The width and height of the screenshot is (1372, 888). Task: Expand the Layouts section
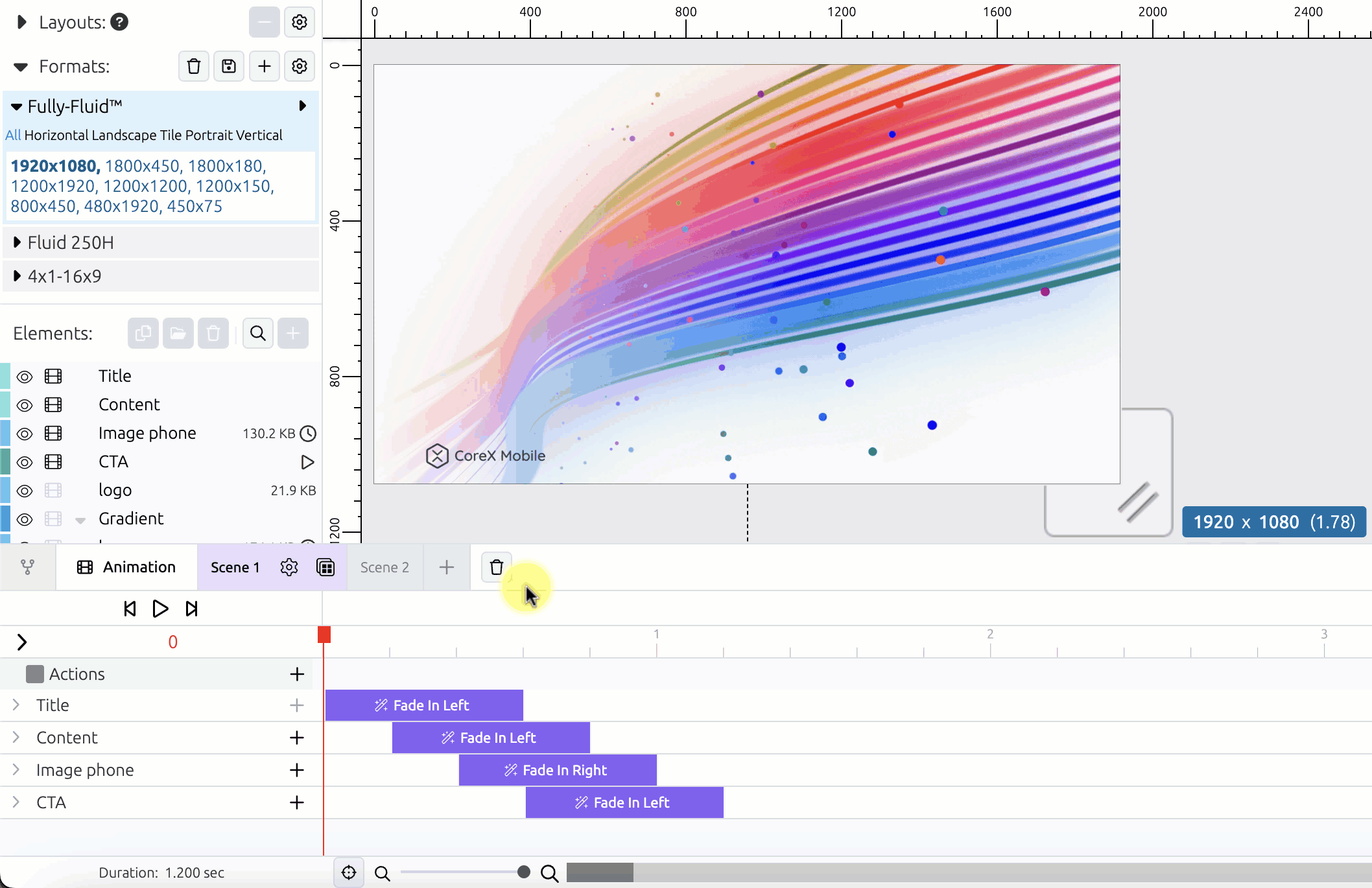click(x=21, y=22)
